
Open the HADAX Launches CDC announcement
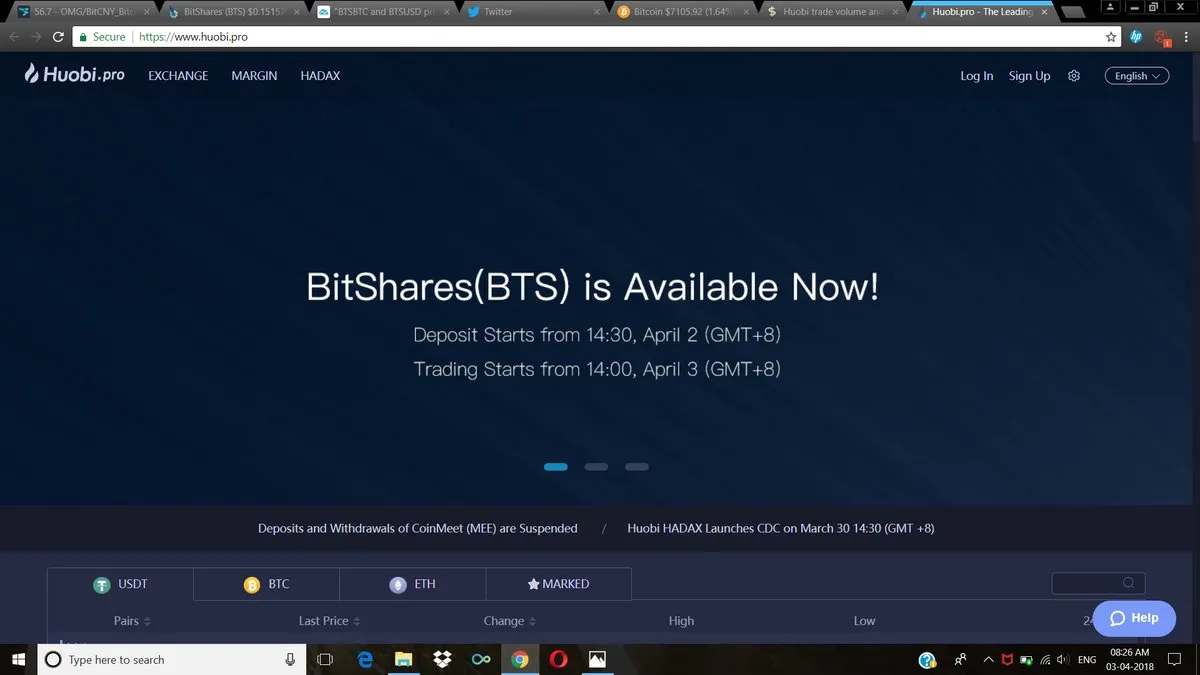781,528
